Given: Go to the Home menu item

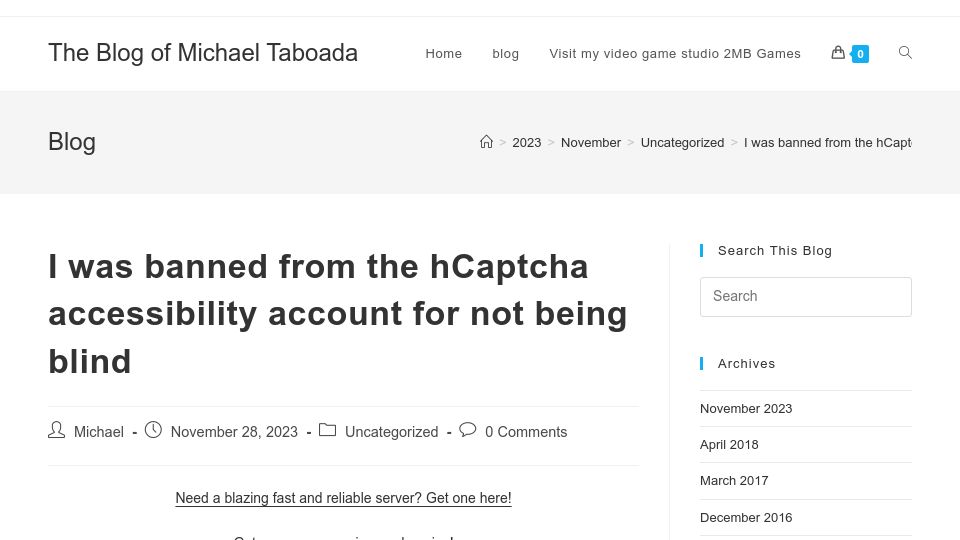Looking at the screenshot, I should click(x=444, y=54).
